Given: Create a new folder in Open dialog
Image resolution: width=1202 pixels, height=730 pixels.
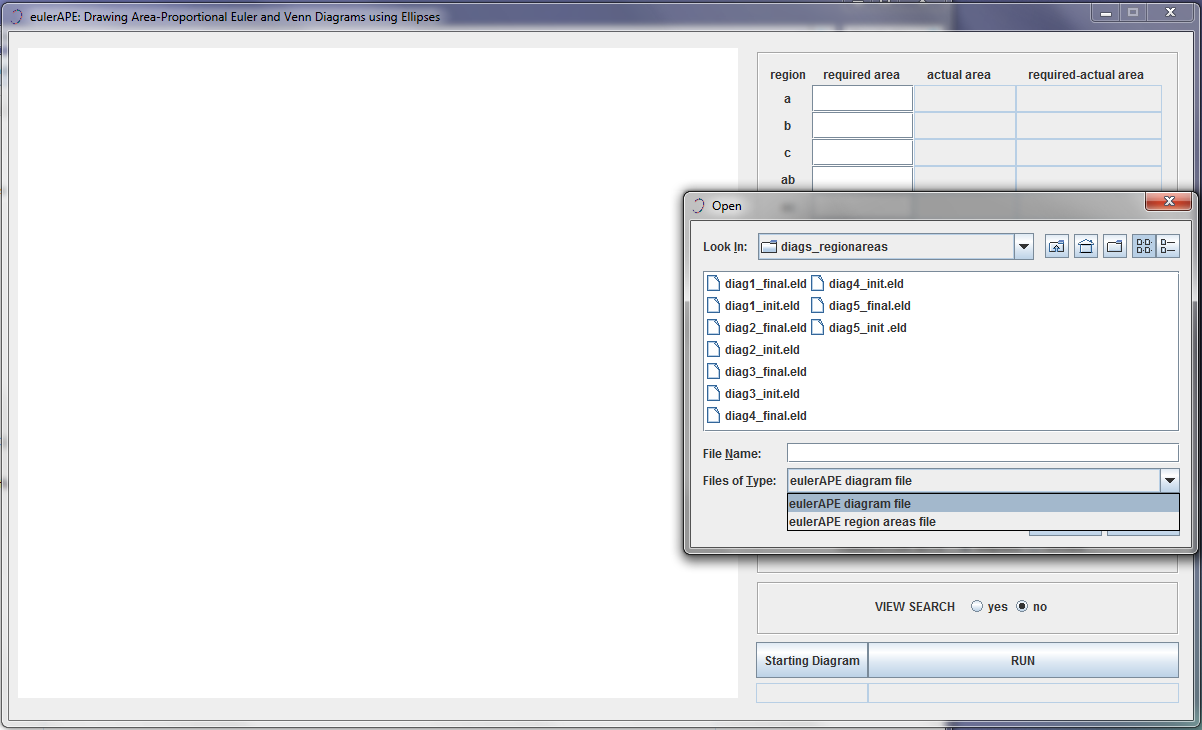Looking at the screenshot, I should (1115, 247).
